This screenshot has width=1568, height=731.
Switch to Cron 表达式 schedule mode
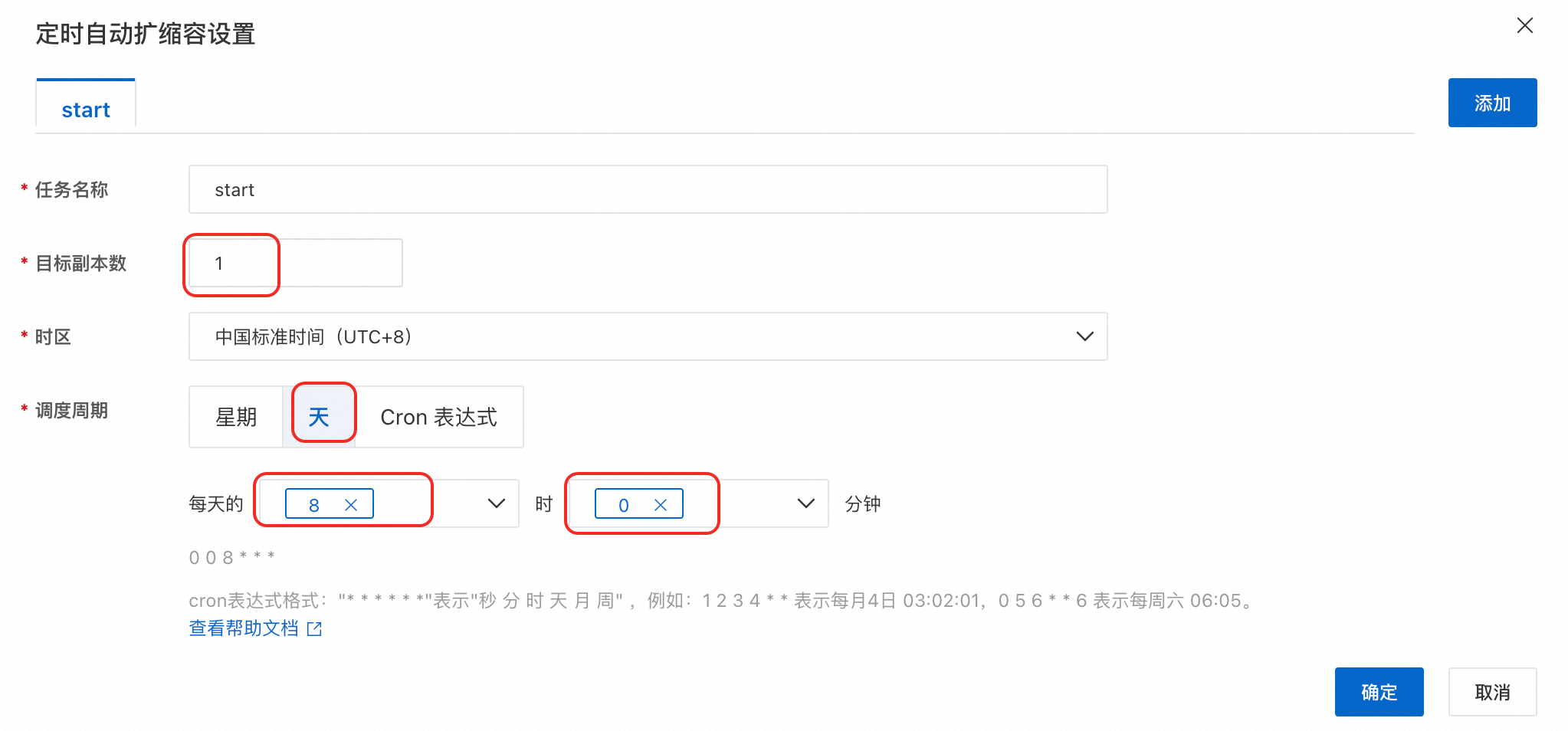pyautogui.click(x=438, y=417)
